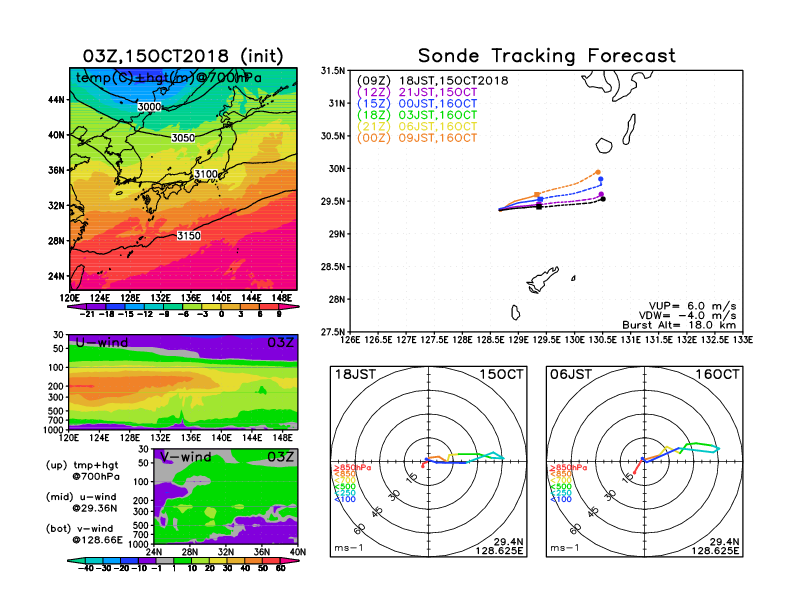
Task: Click '1000' pressure label on U-wind axis
Action: tap(54, 430)
